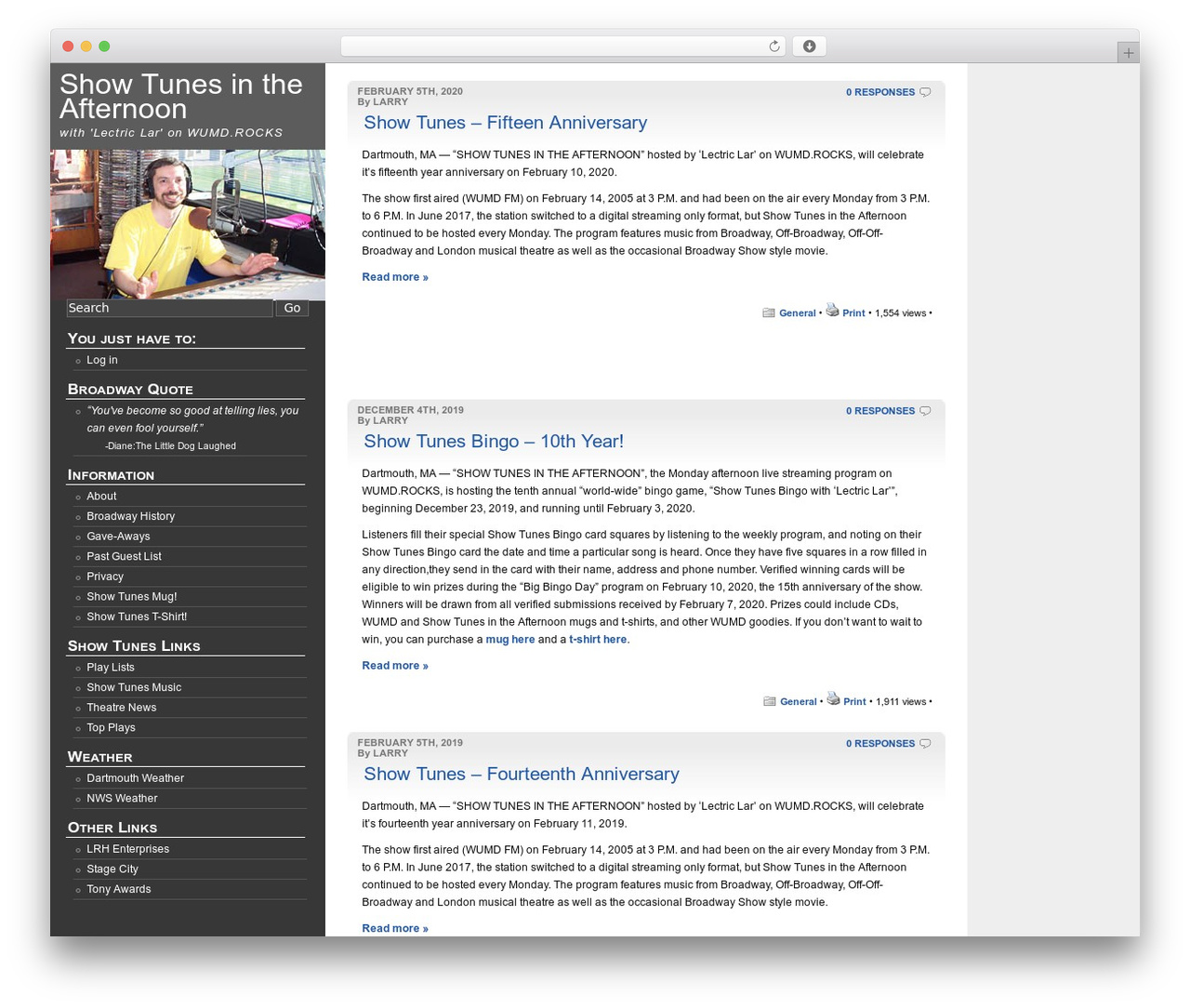Open the Log in link
This screenshot has width=1190, height=1008.
point(102,360)
